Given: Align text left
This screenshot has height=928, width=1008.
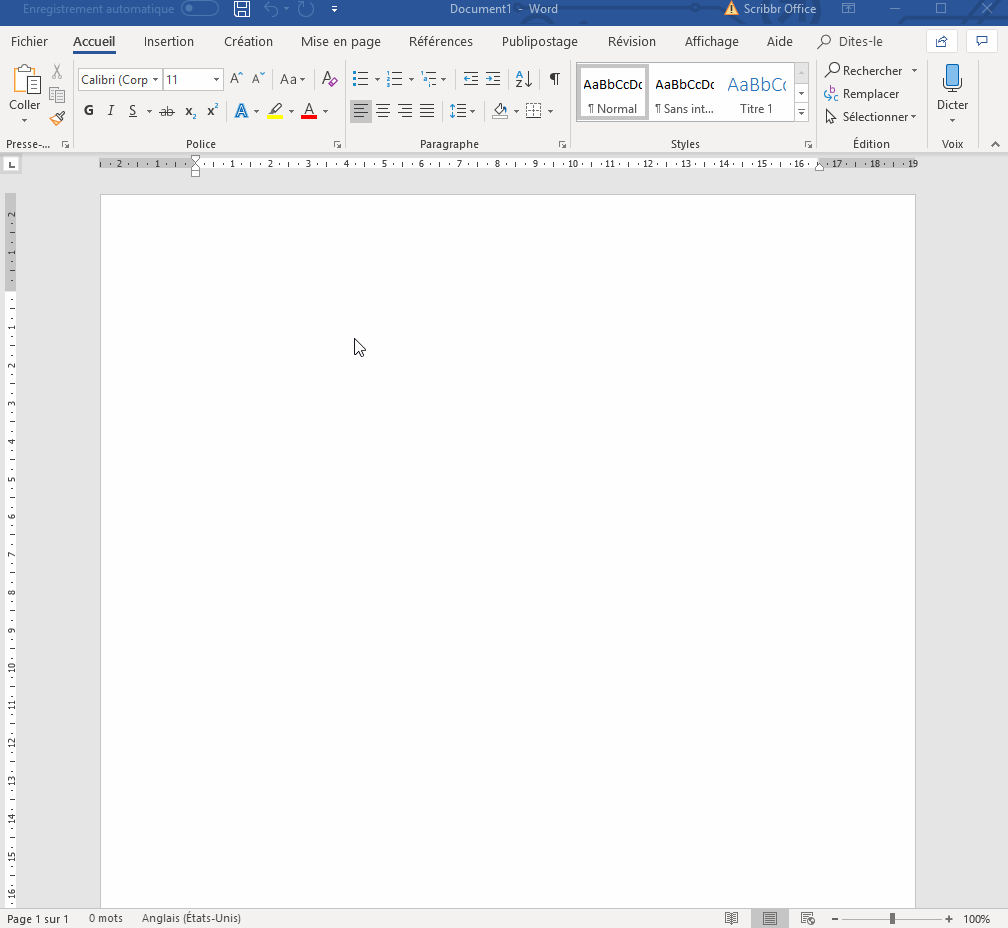Looking at the screenshot, I should coord(361,111).
